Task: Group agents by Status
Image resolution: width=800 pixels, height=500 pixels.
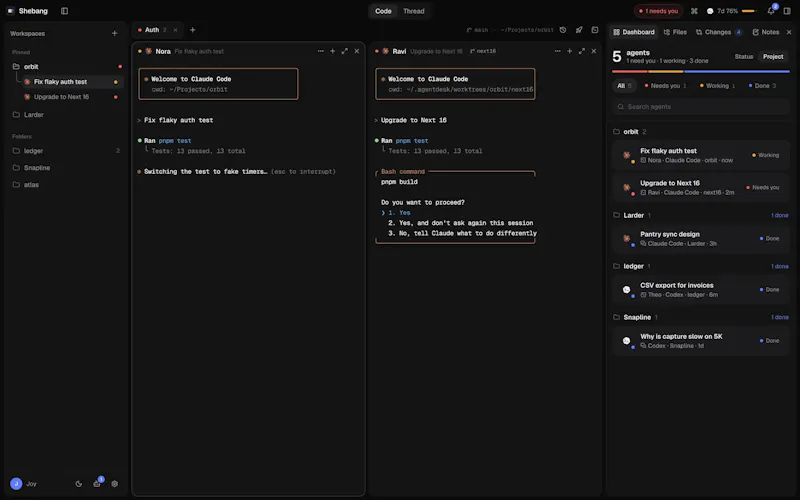Action: coord(743,57)
